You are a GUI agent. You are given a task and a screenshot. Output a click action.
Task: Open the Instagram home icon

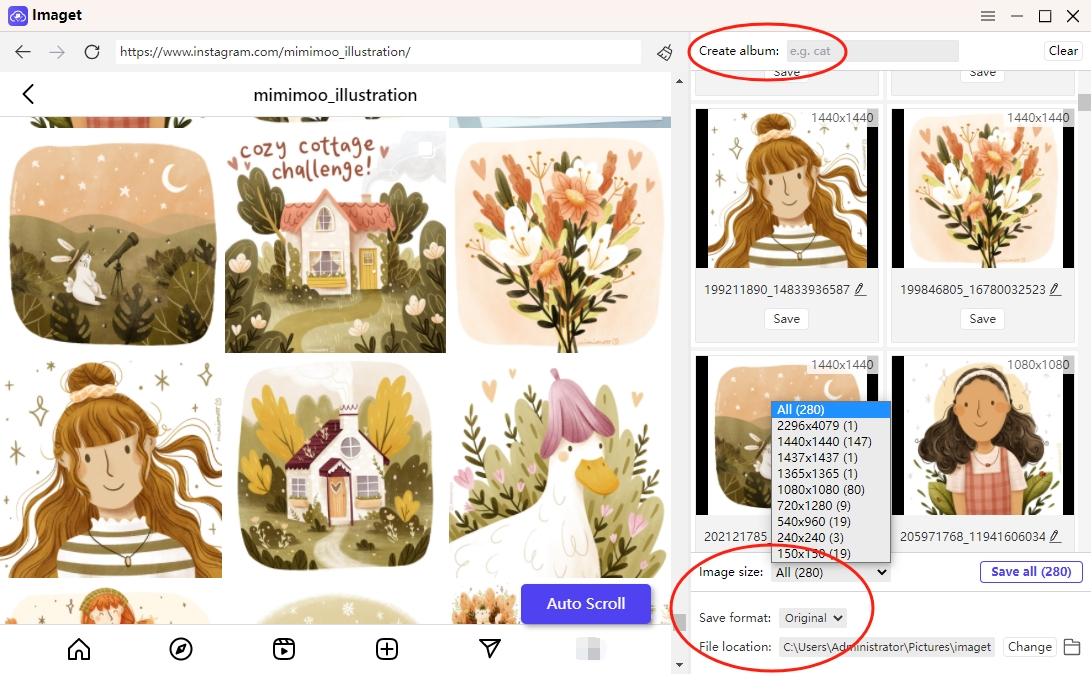79,649
